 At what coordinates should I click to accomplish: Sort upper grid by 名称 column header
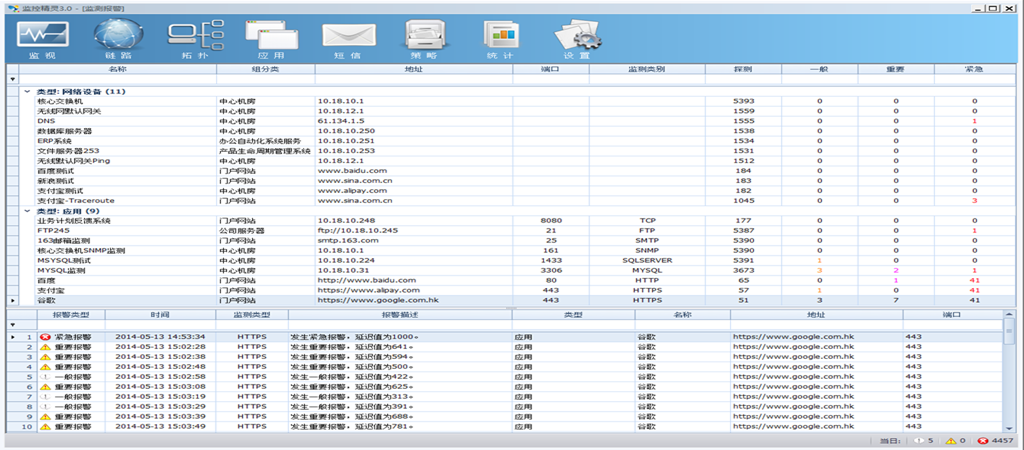[118, 69]
